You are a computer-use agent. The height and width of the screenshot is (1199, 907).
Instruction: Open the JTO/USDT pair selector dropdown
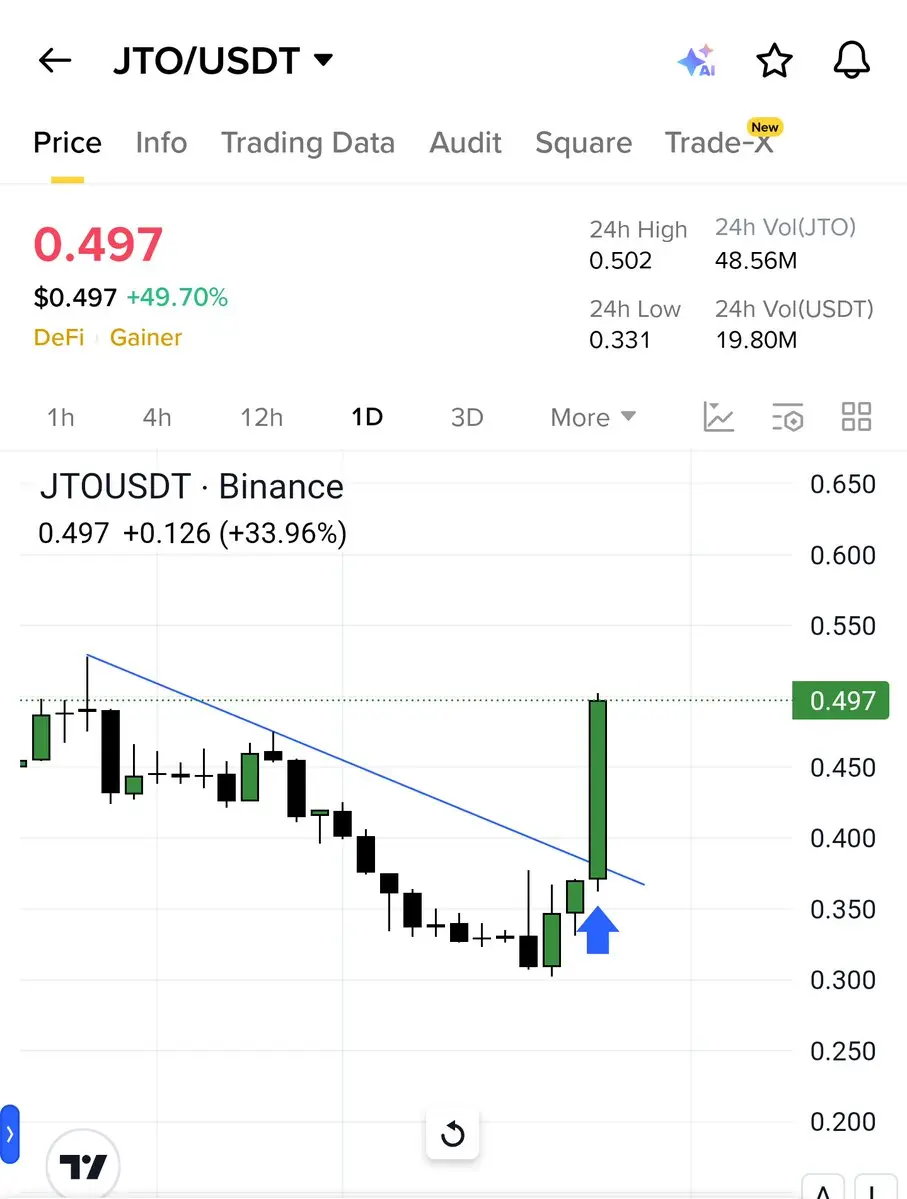click(223, 60)
